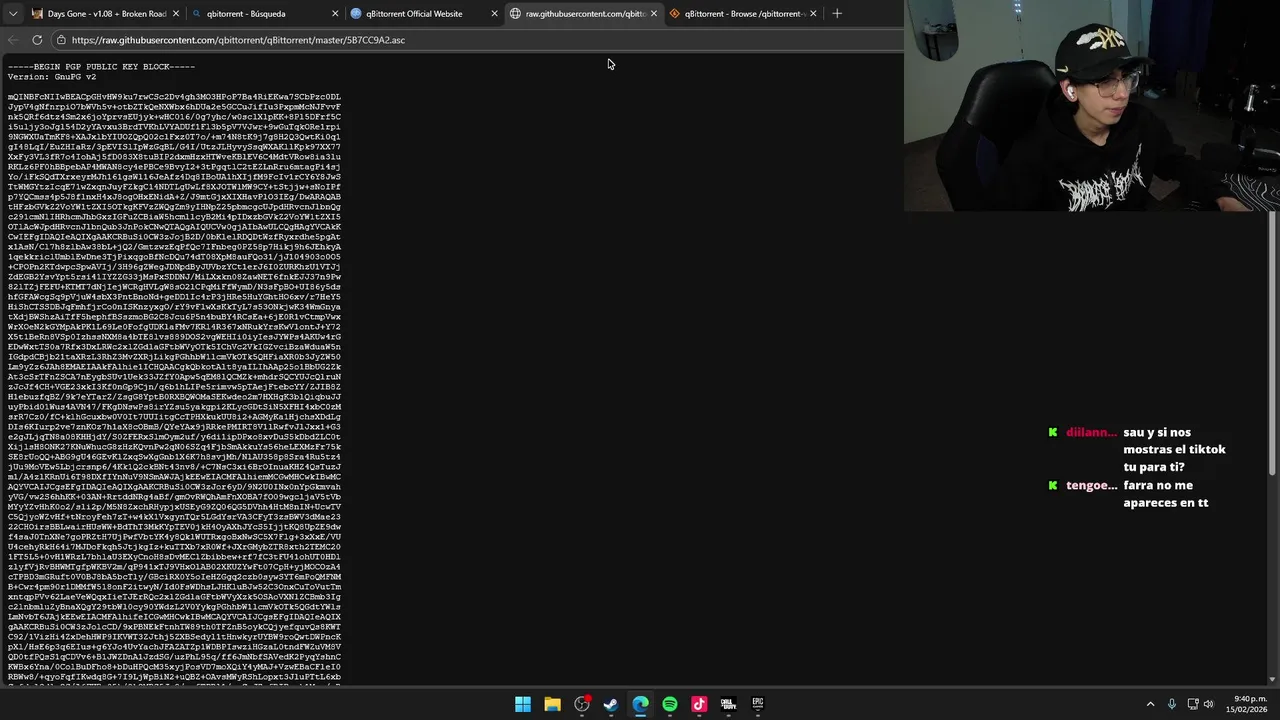
Task: Open a new browser tab
Action: 837,14
